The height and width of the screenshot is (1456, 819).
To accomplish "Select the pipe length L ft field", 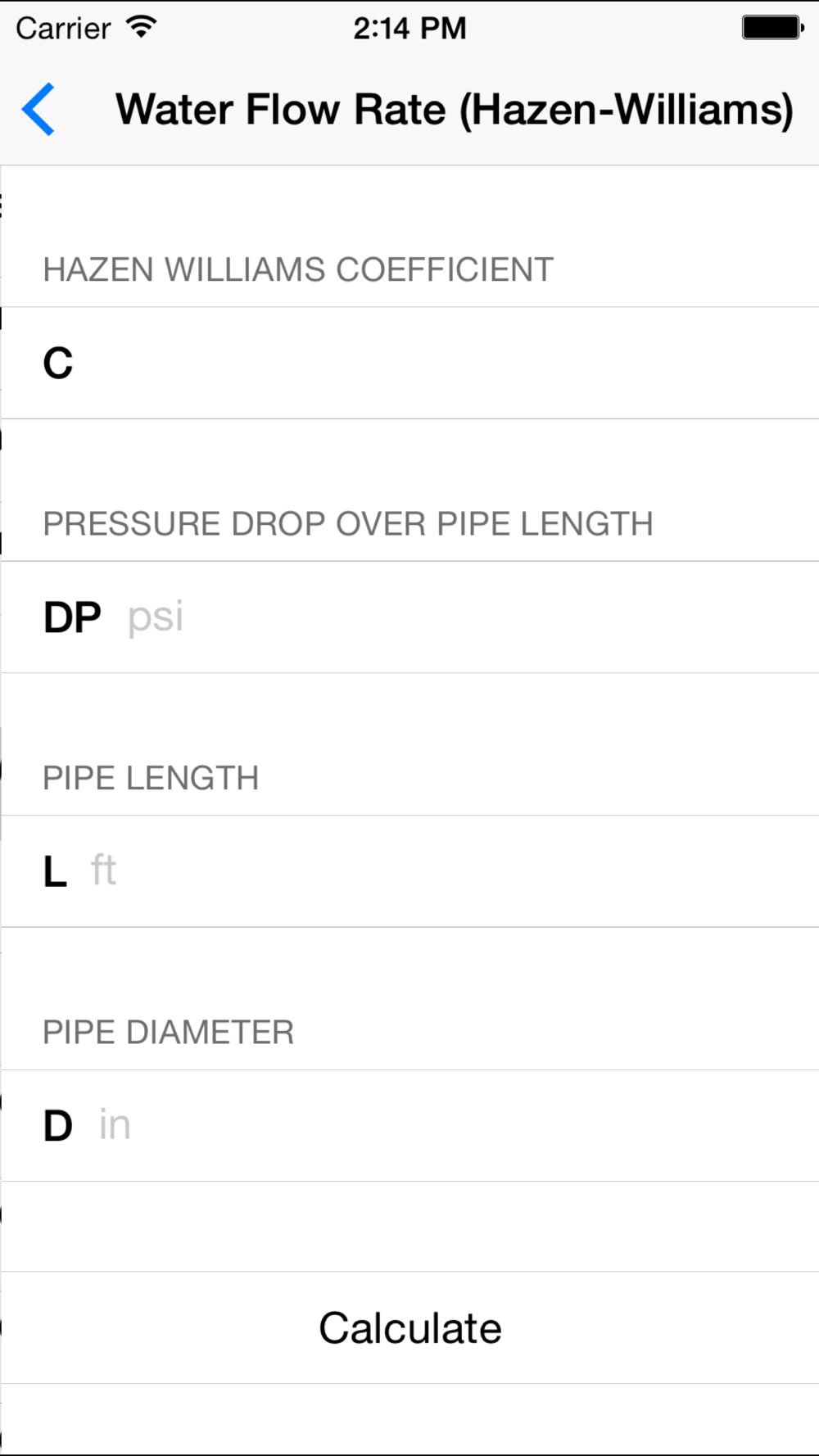I will click(409, 870).
